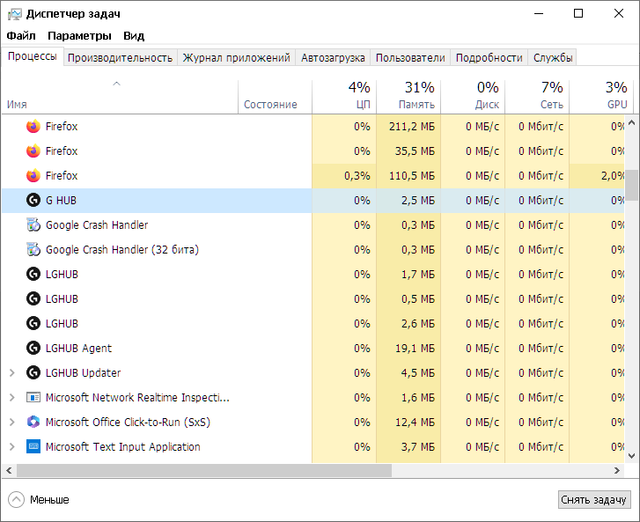
Task: Click the horizontal scrollbar right arrow
Action: pos(617,471)
